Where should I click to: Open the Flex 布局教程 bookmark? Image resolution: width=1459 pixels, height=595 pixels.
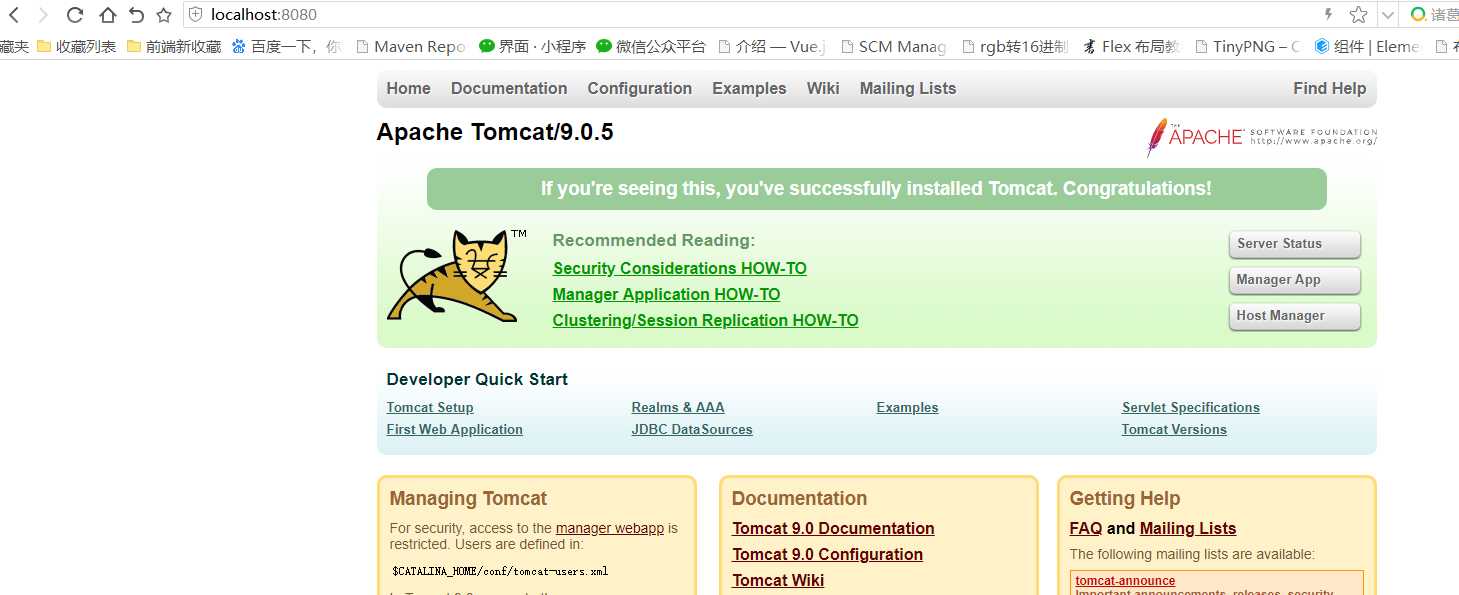pyautogui.click(x=1132, y=46)
